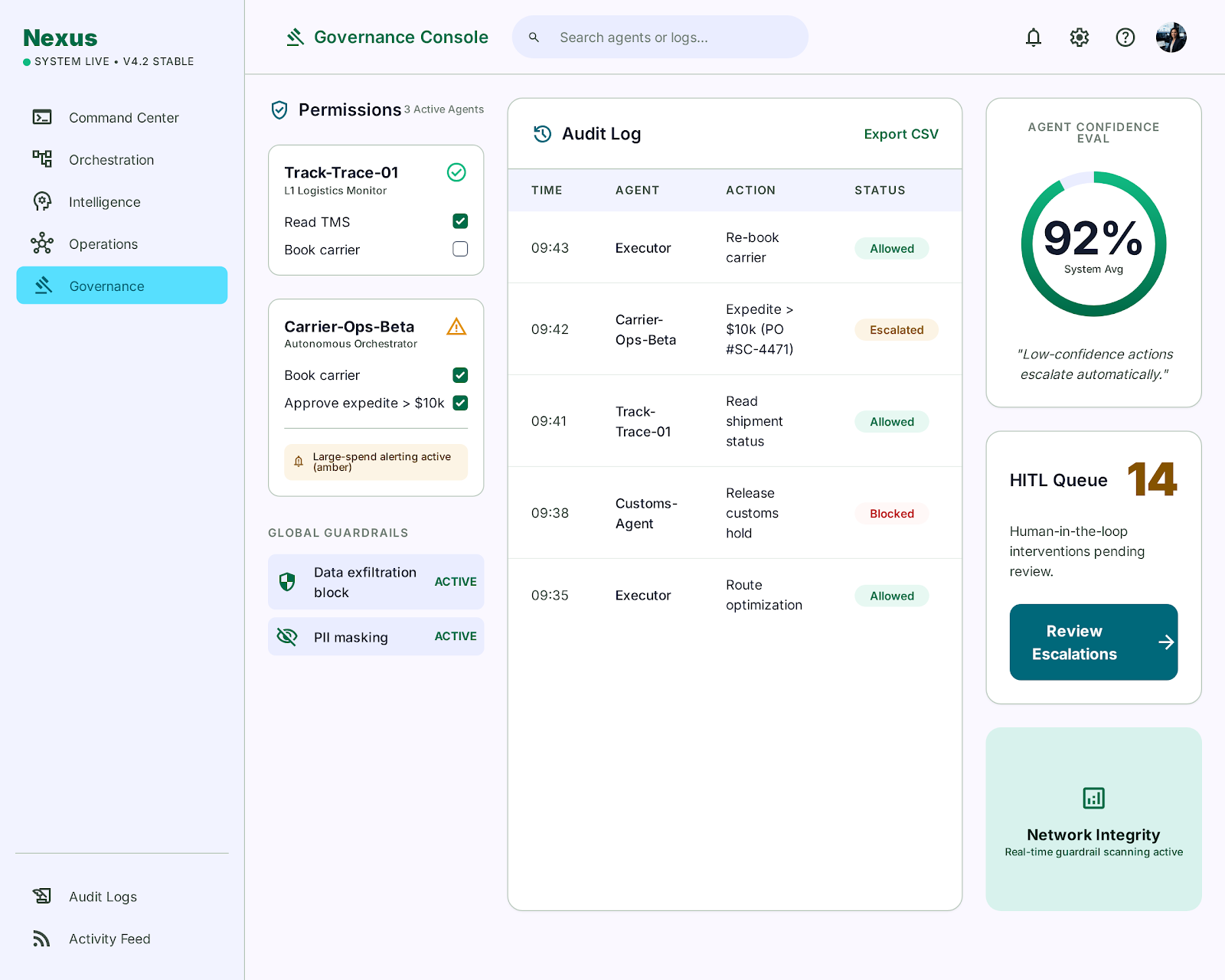Viewport: 1225px width, 980px height.
Task: Open the Data exfiltration block guardrail
Action: click(x=376, y=582)
